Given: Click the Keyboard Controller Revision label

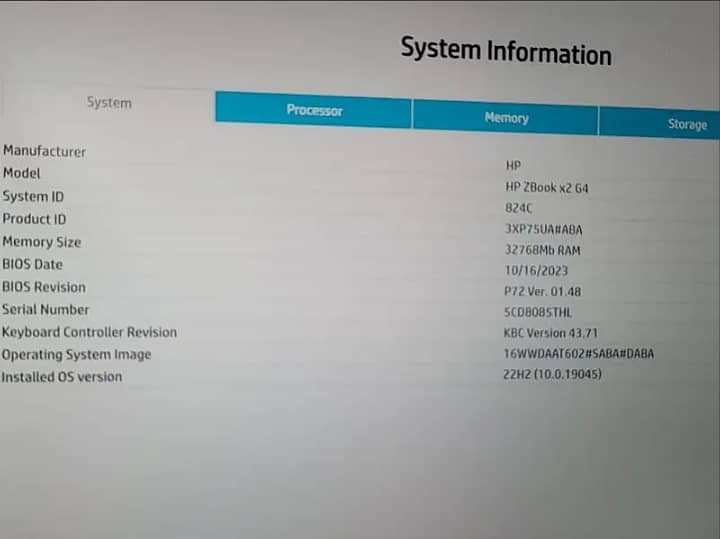Looking at the screenshot, I should click(x=89, y=332).
